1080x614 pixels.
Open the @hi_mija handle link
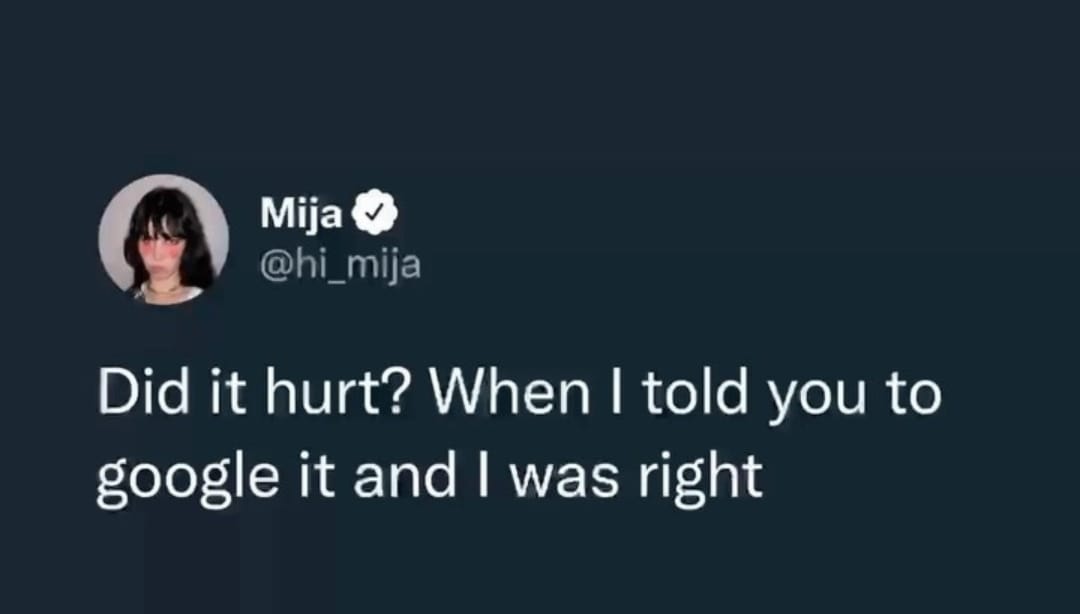pyautogui.click(x=340, y=266)
